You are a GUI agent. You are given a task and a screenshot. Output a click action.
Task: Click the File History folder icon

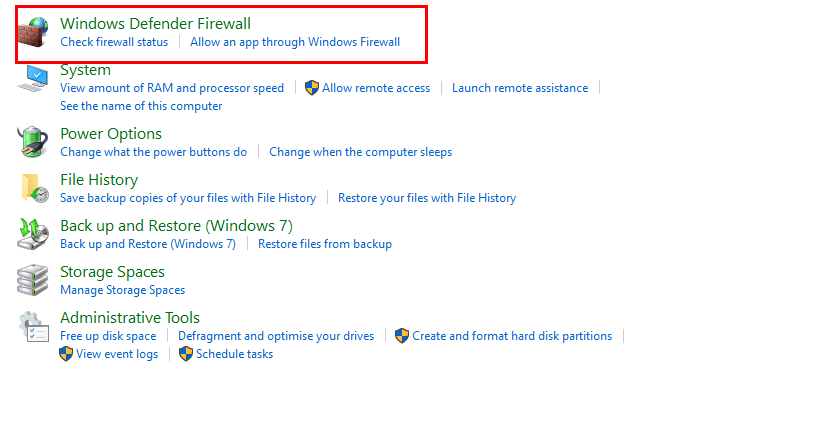(34, 188)
